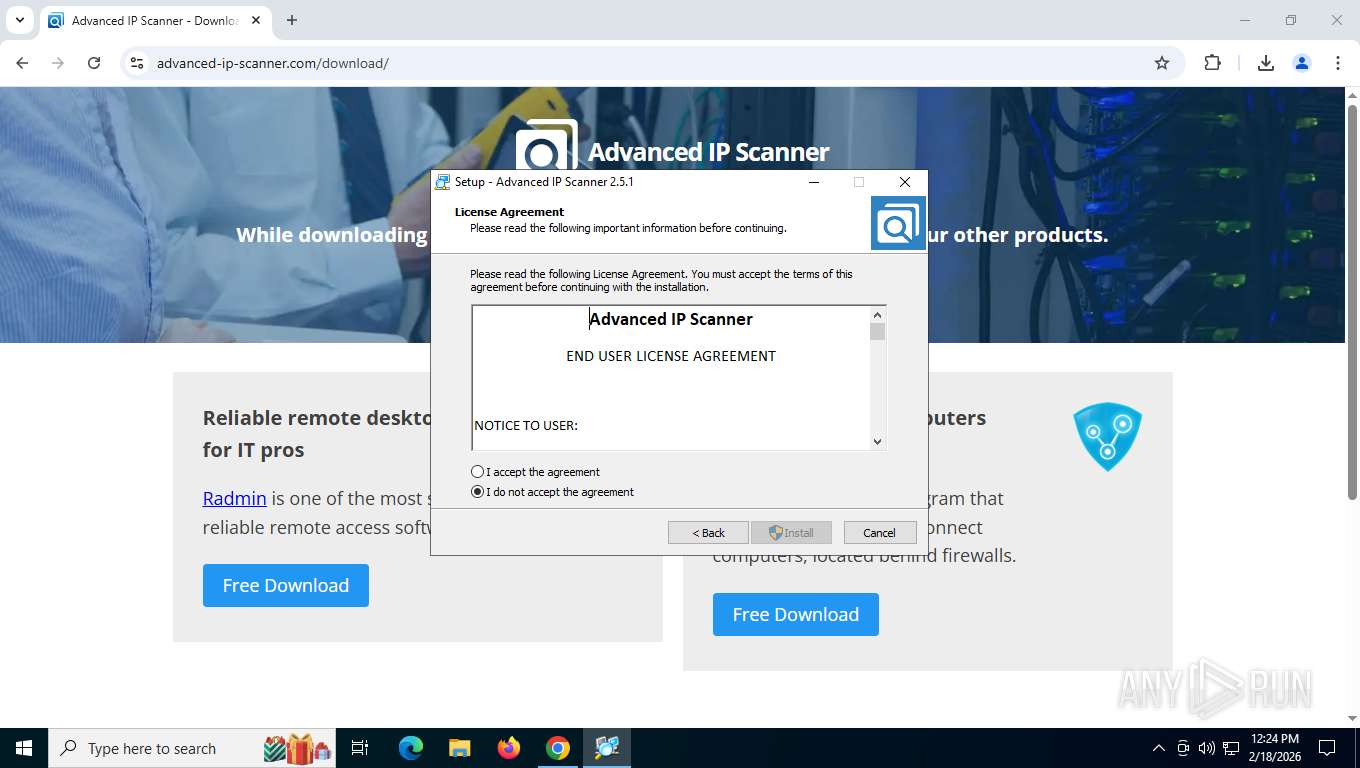
Task: Click the address bar URL
Action: point(272,63)
